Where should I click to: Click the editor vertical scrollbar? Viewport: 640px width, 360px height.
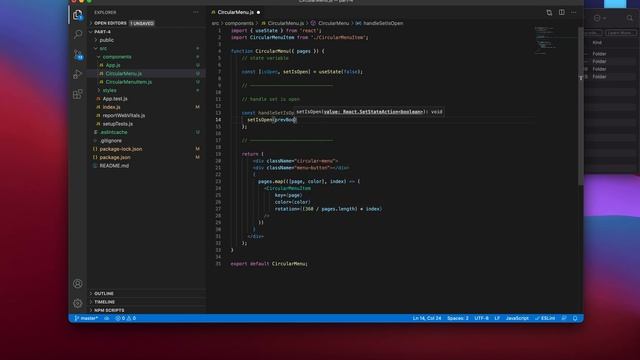click(580, 106)
